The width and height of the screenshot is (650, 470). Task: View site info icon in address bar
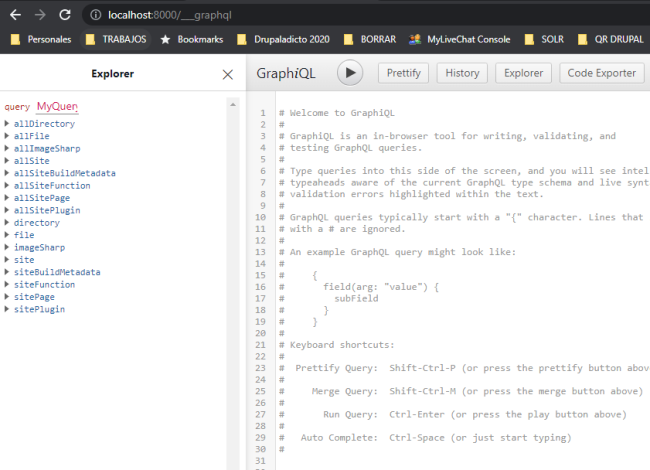96,15
